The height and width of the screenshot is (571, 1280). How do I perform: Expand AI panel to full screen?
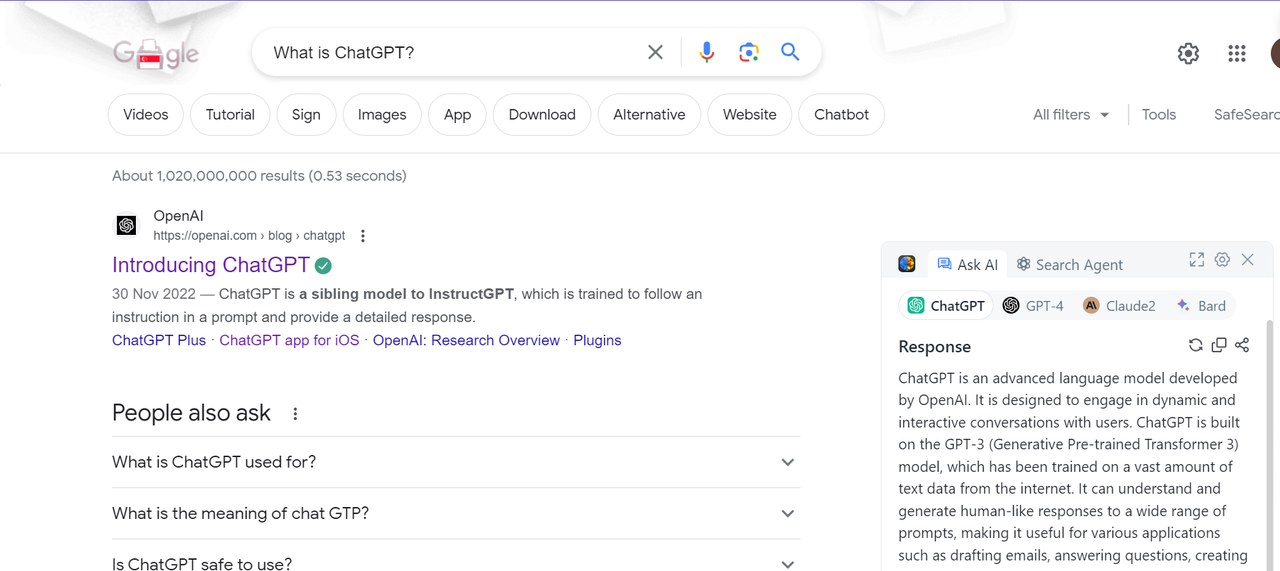tap(1196, 260)
